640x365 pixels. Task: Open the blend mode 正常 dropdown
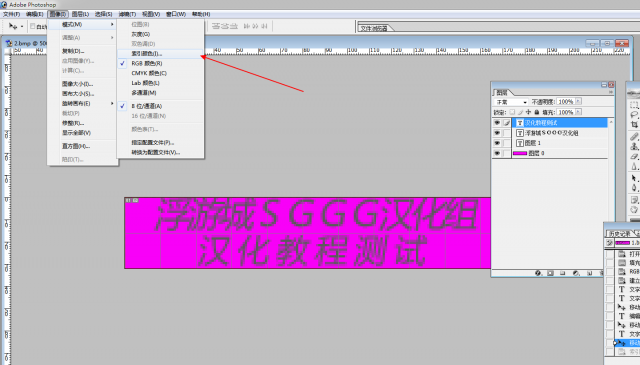511,102
